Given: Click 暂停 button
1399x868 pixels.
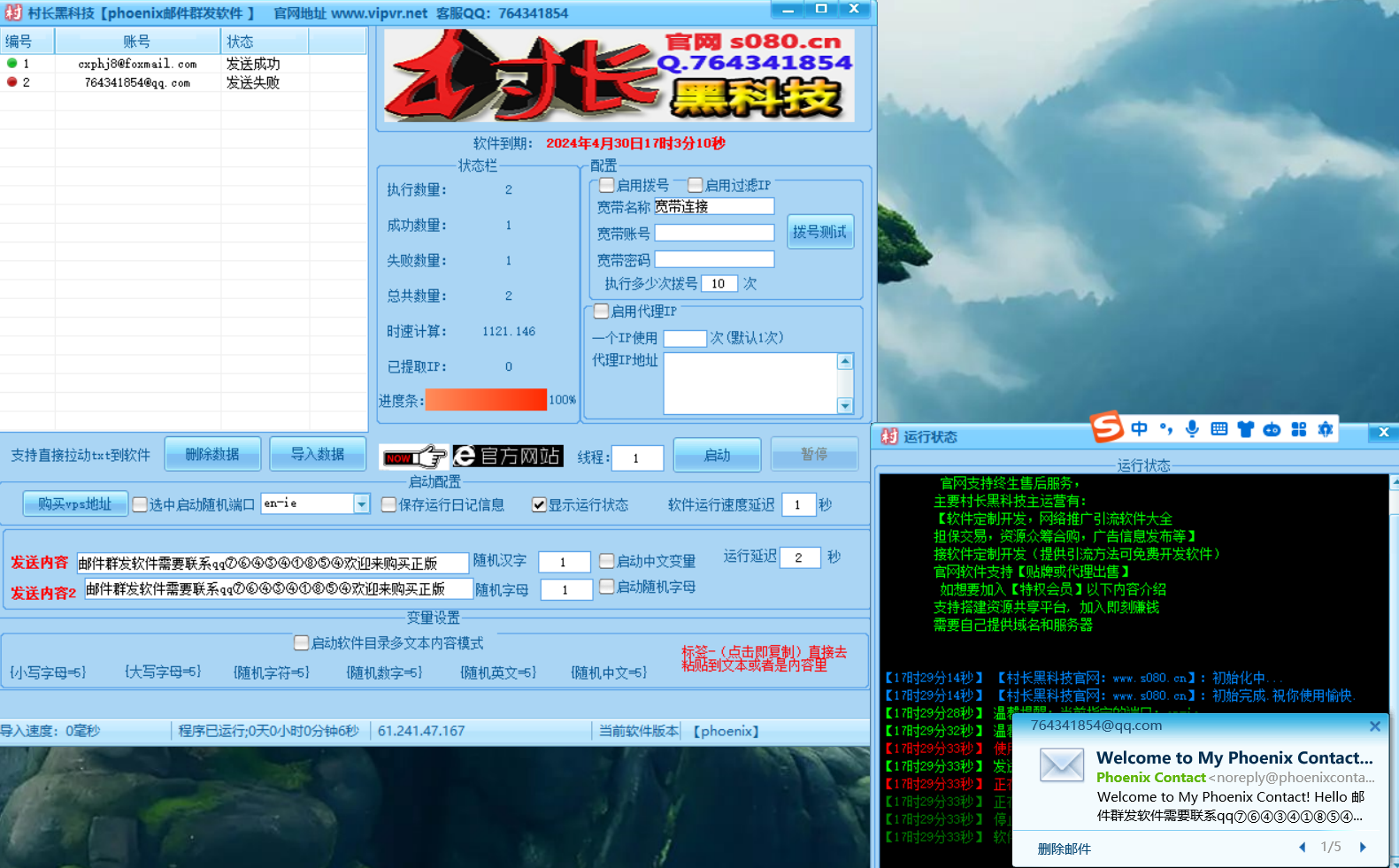Looking at the screenshot, I should 814,454.
